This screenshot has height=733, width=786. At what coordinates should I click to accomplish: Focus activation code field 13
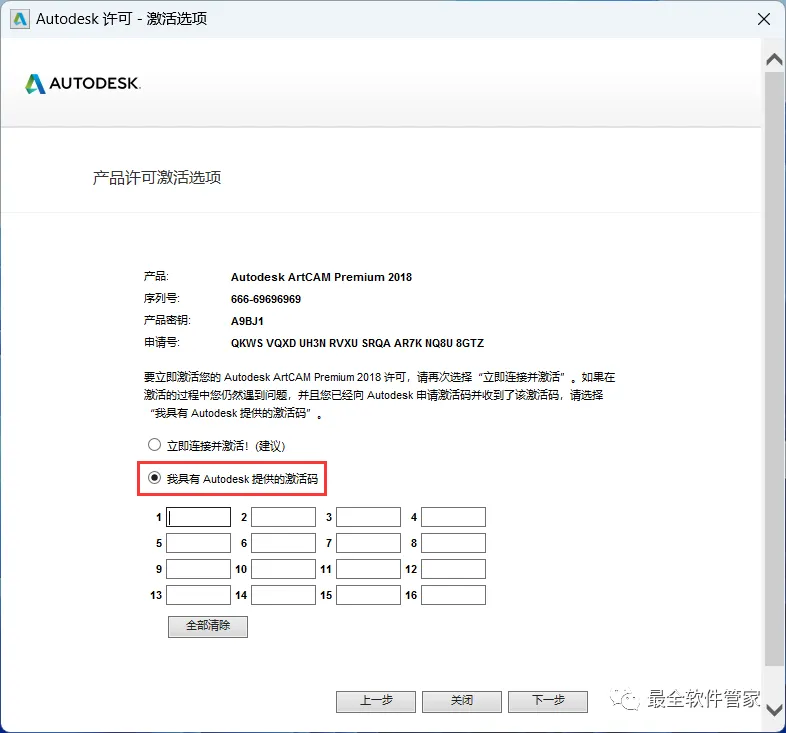click(199, 595)
